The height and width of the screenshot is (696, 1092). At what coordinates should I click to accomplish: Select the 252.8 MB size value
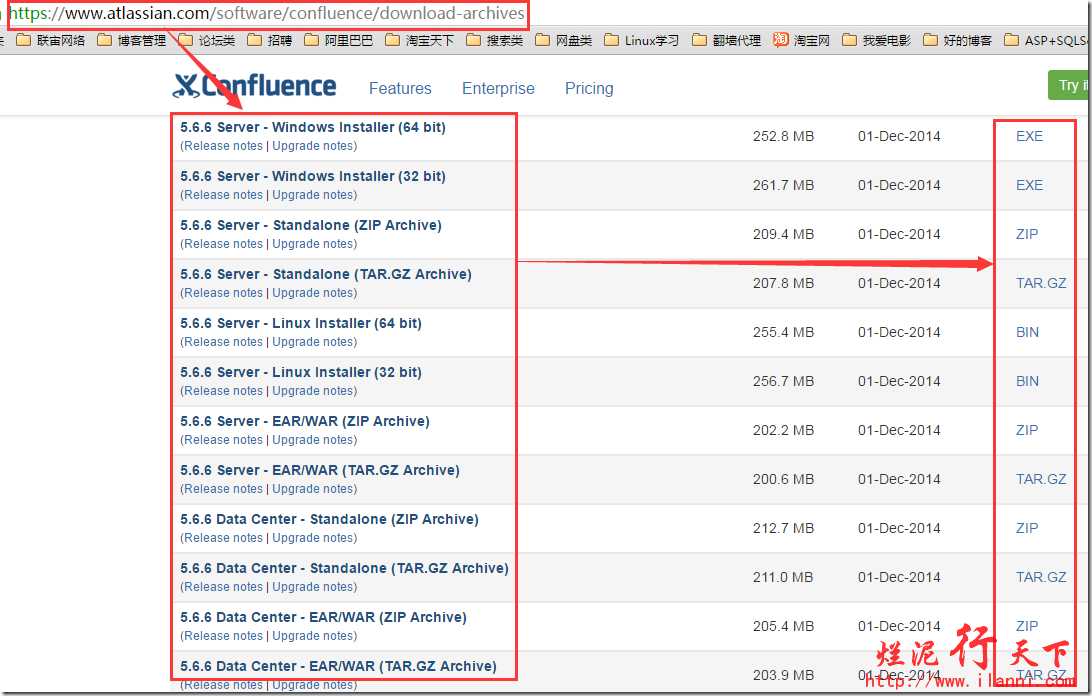[783, 136]
